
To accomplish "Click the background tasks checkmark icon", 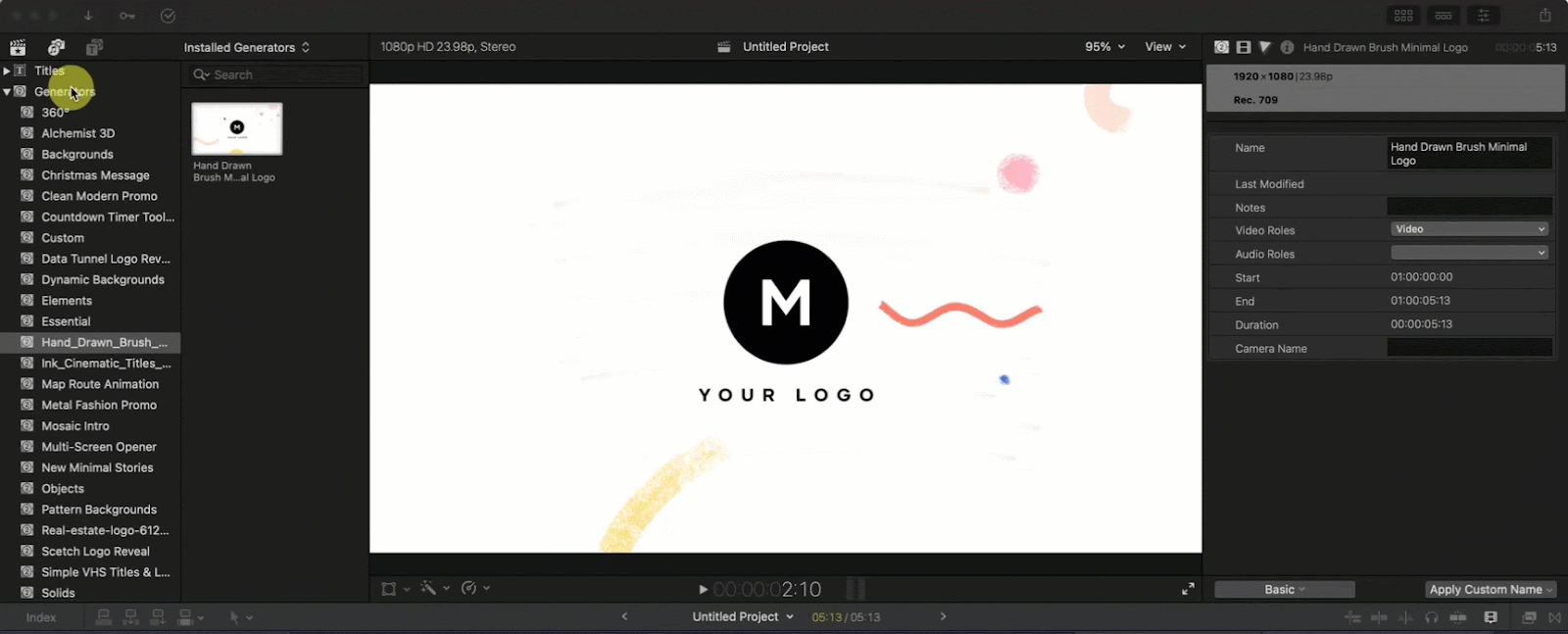I will point(168,16).
